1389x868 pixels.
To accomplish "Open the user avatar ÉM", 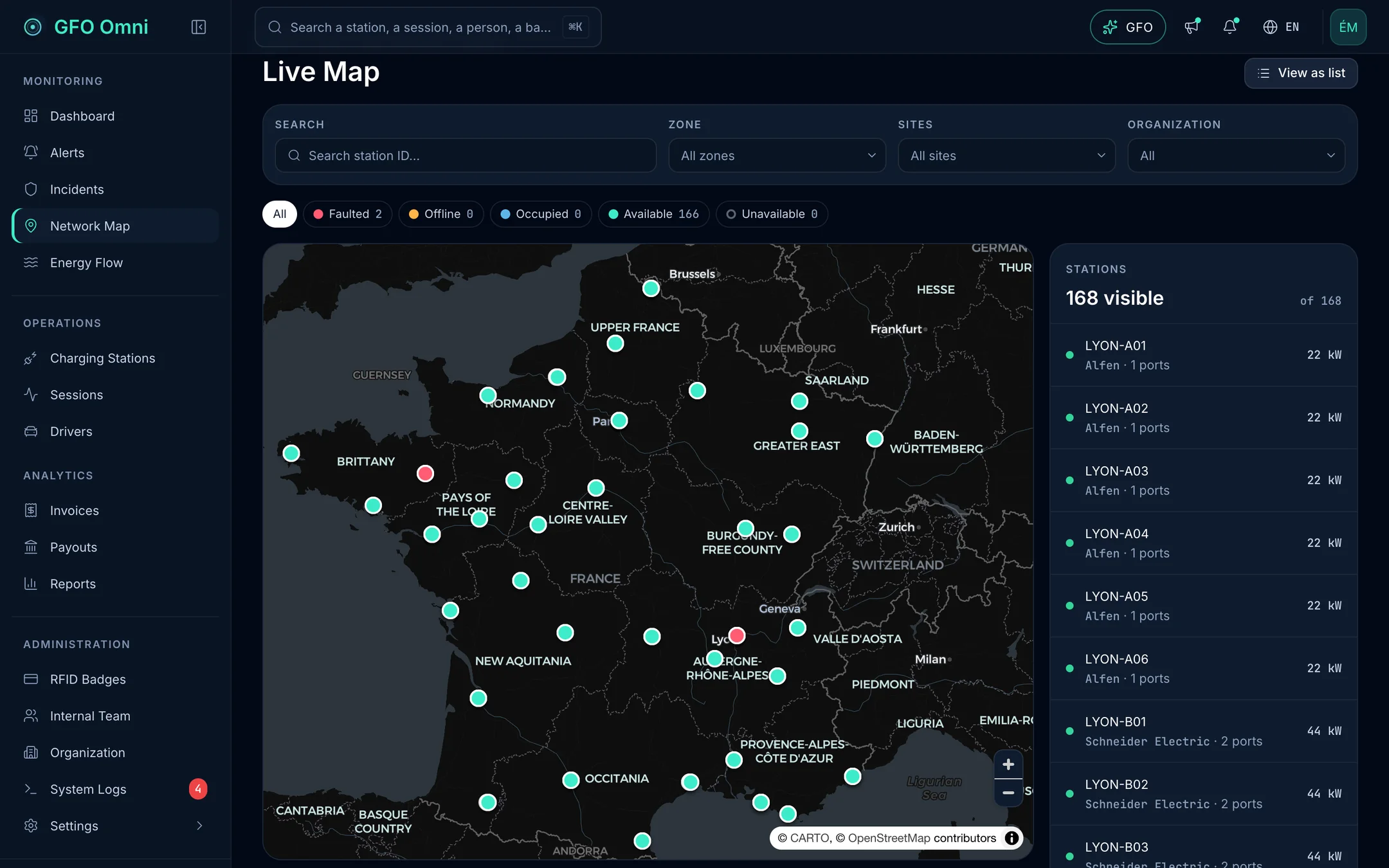I will pyautogui.click(x=1348, y=27).
